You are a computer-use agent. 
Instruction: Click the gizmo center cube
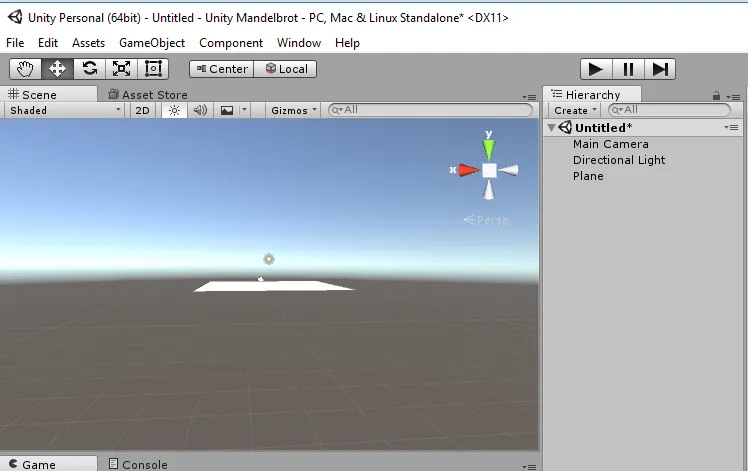(x=489, y=170)
